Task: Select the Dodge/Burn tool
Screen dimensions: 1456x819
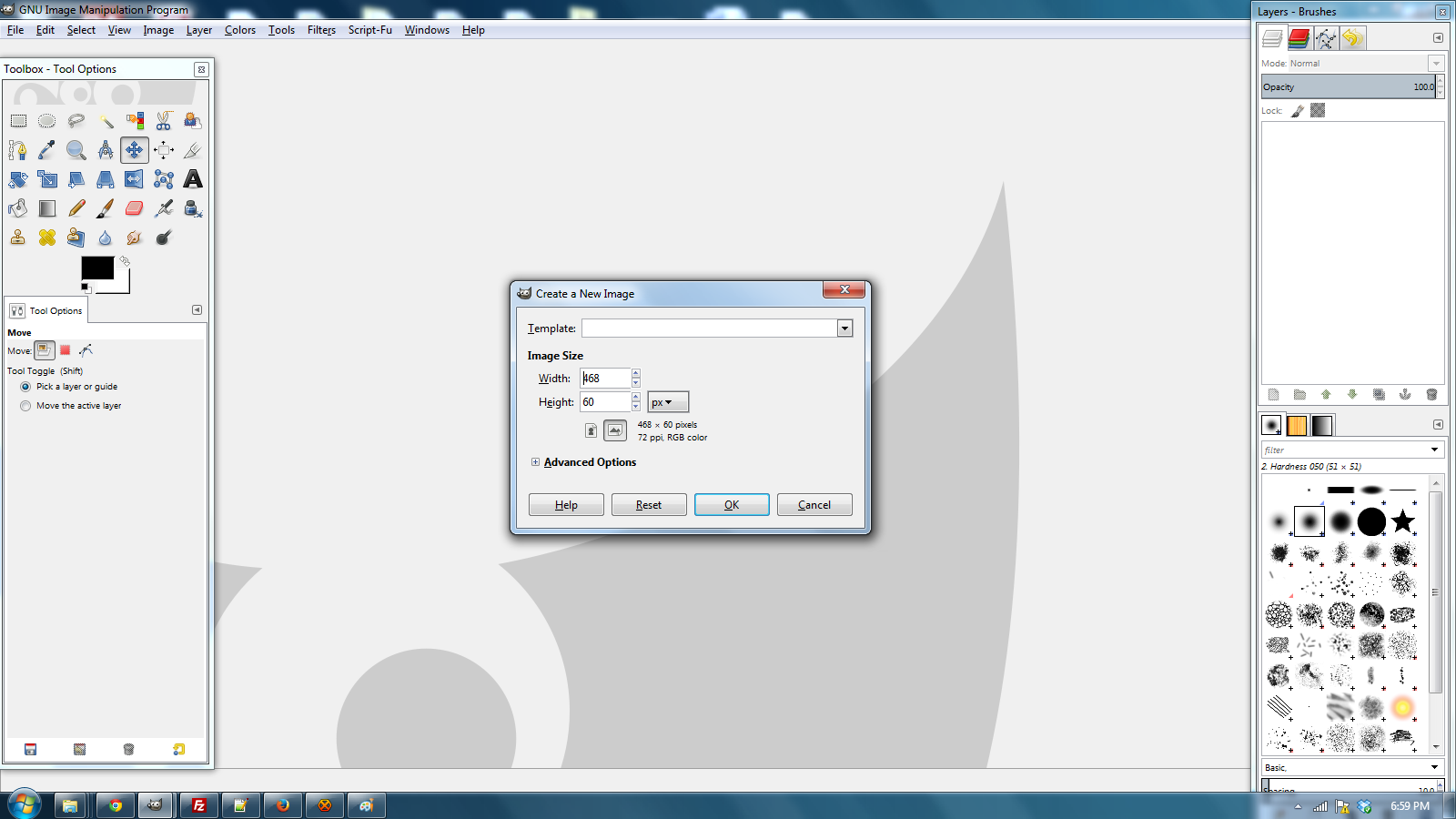Action: (164, 238)
